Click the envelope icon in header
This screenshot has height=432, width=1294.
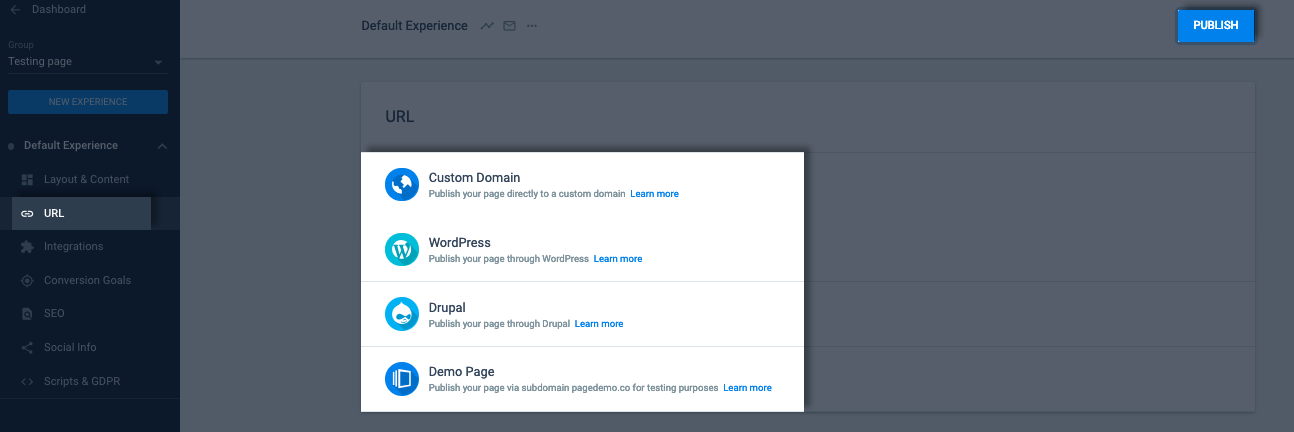pos(509,26)
